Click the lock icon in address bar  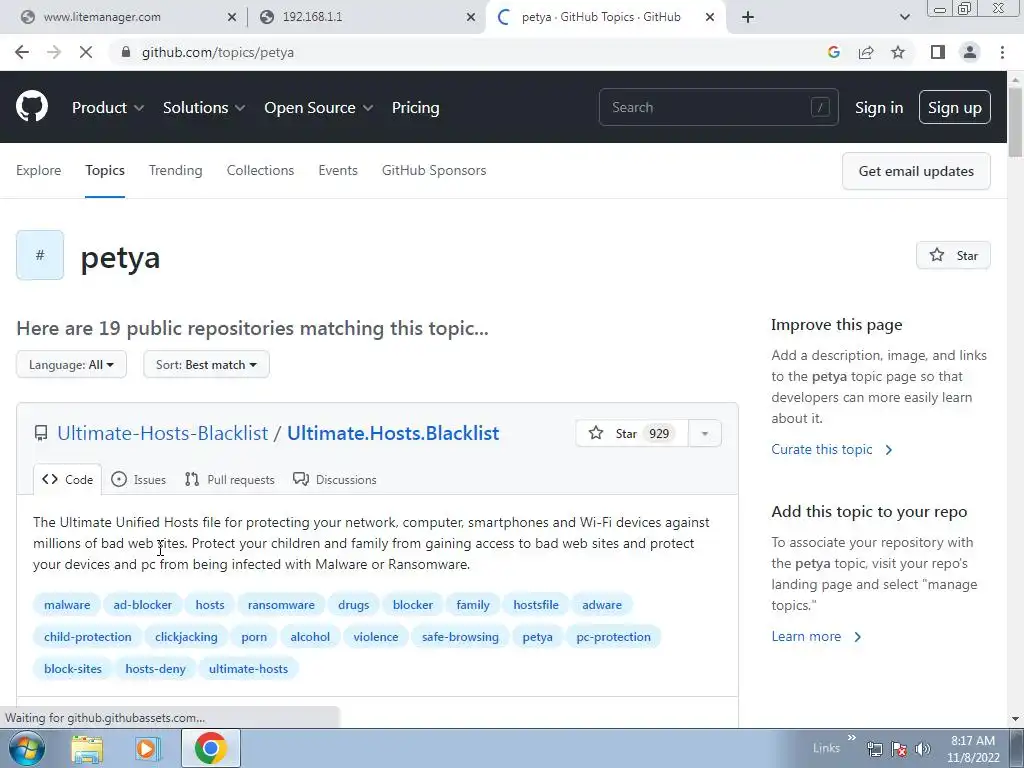[126, 52]
